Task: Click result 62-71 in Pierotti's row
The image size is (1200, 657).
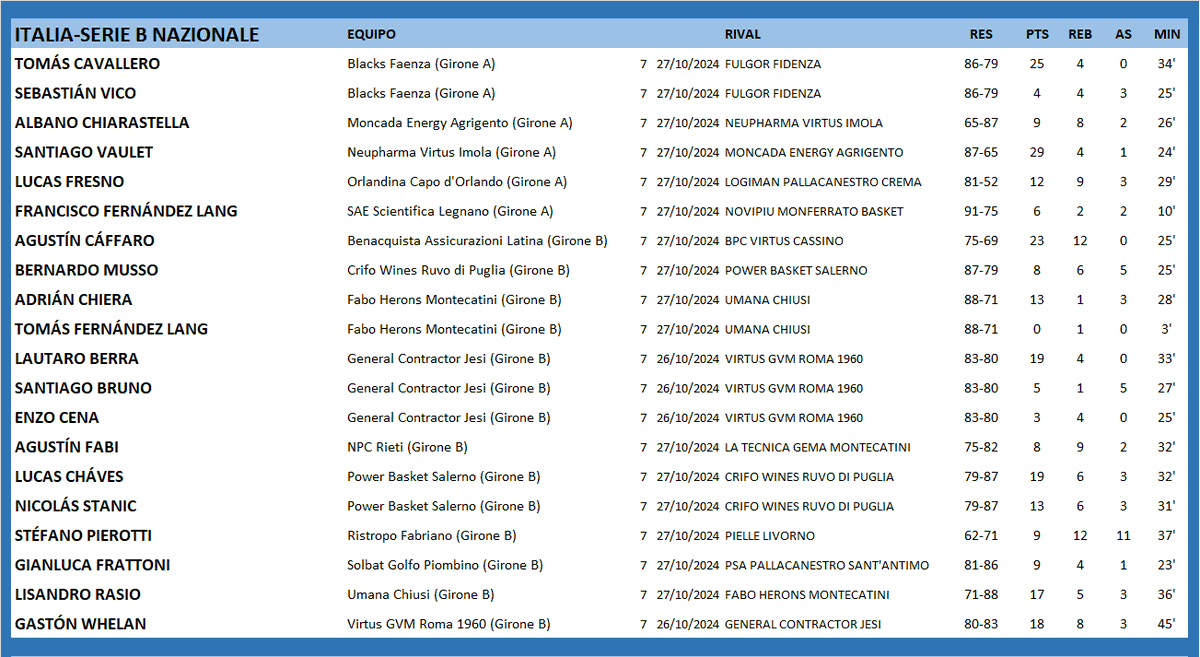Action: coord(981,536)
